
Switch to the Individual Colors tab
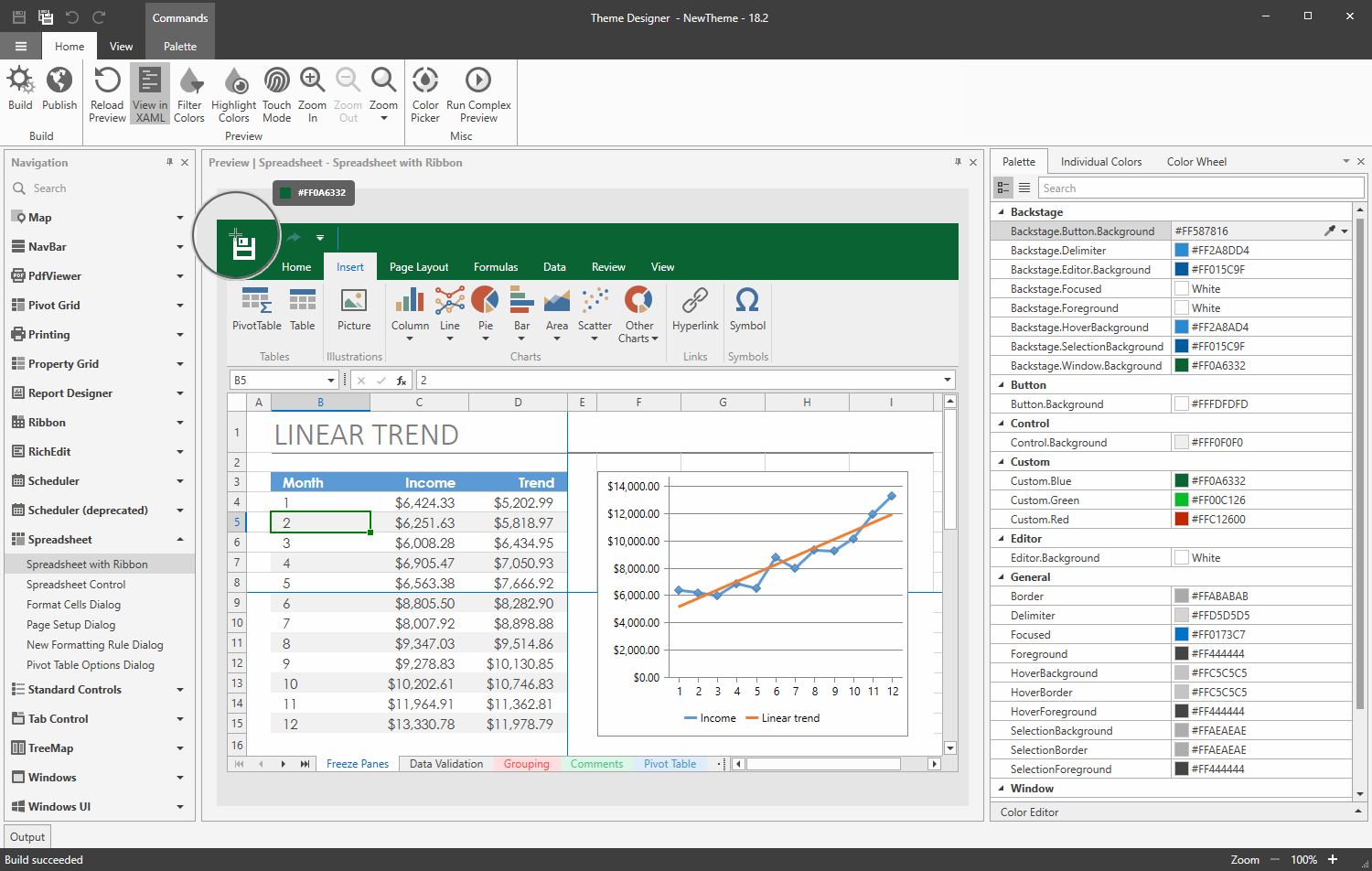click(x=1101, y=161)
